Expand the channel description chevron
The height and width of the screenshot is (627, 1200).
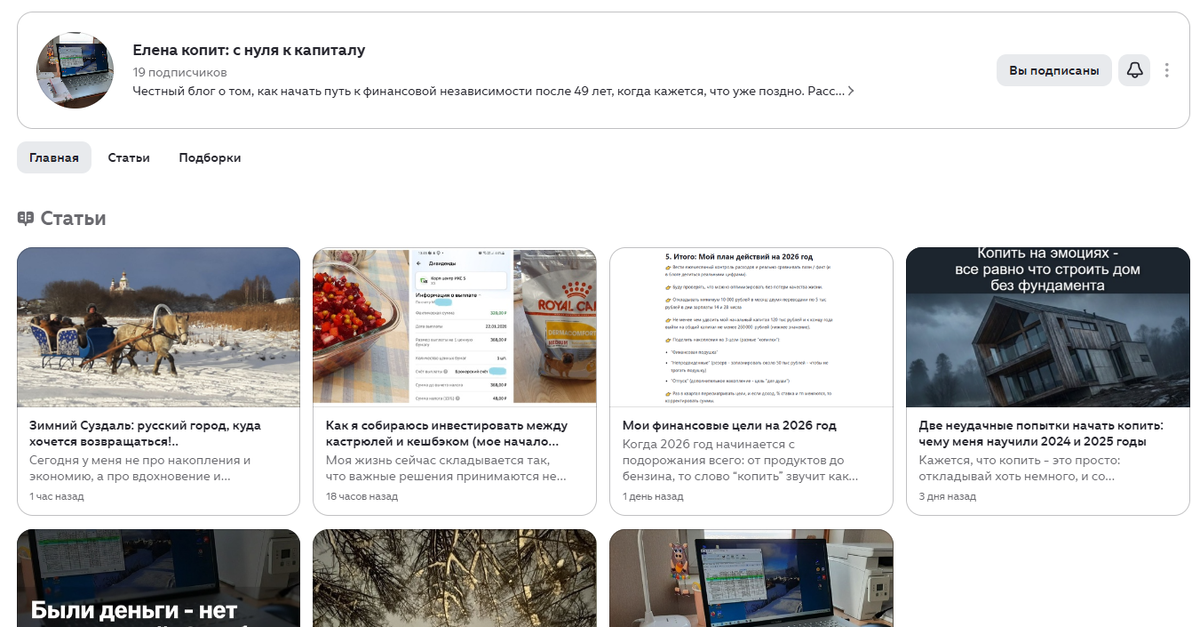pos(851,91)
